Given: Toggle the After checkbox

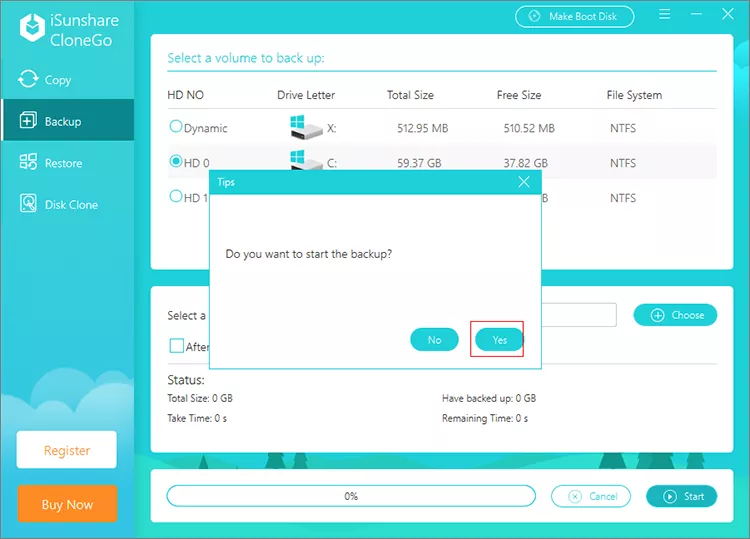Looking at the screenshot, I should 176,346.
